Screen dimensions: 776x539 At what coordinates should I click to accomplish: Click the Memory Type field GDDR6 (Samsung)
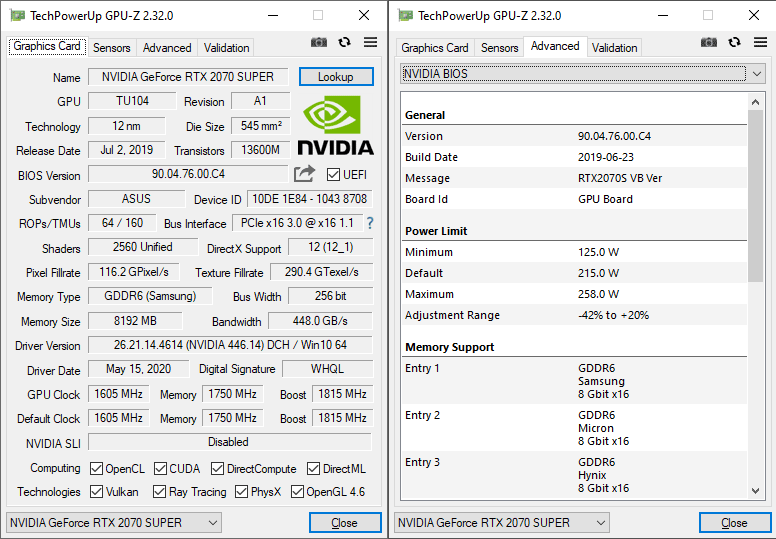150,296
